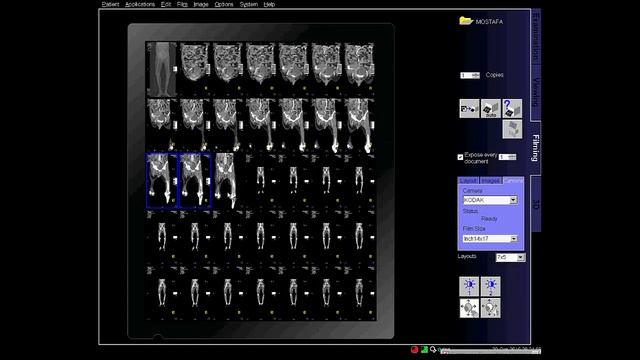Click the Expose Film Task icon
The image size is (640, 360).
click(469, 108)
